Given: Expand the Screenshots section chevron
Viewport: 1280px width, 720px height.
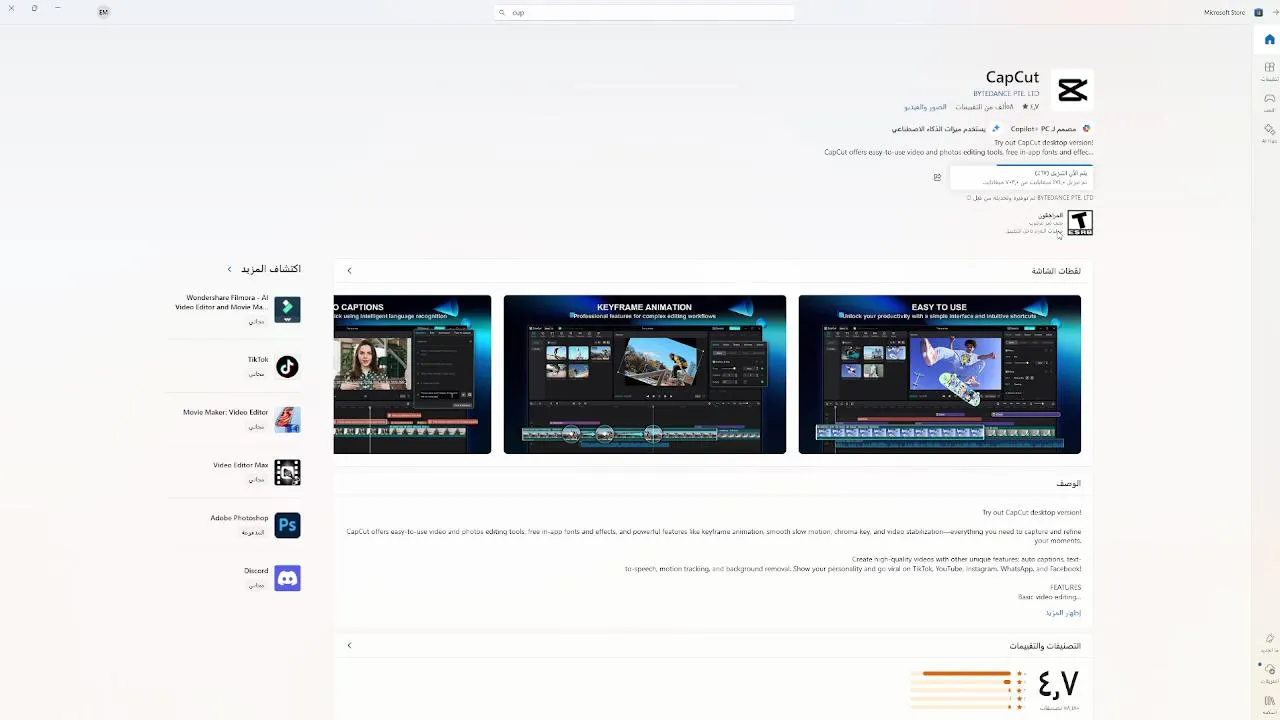Looking at the screenshot, I should click(349, 270).
